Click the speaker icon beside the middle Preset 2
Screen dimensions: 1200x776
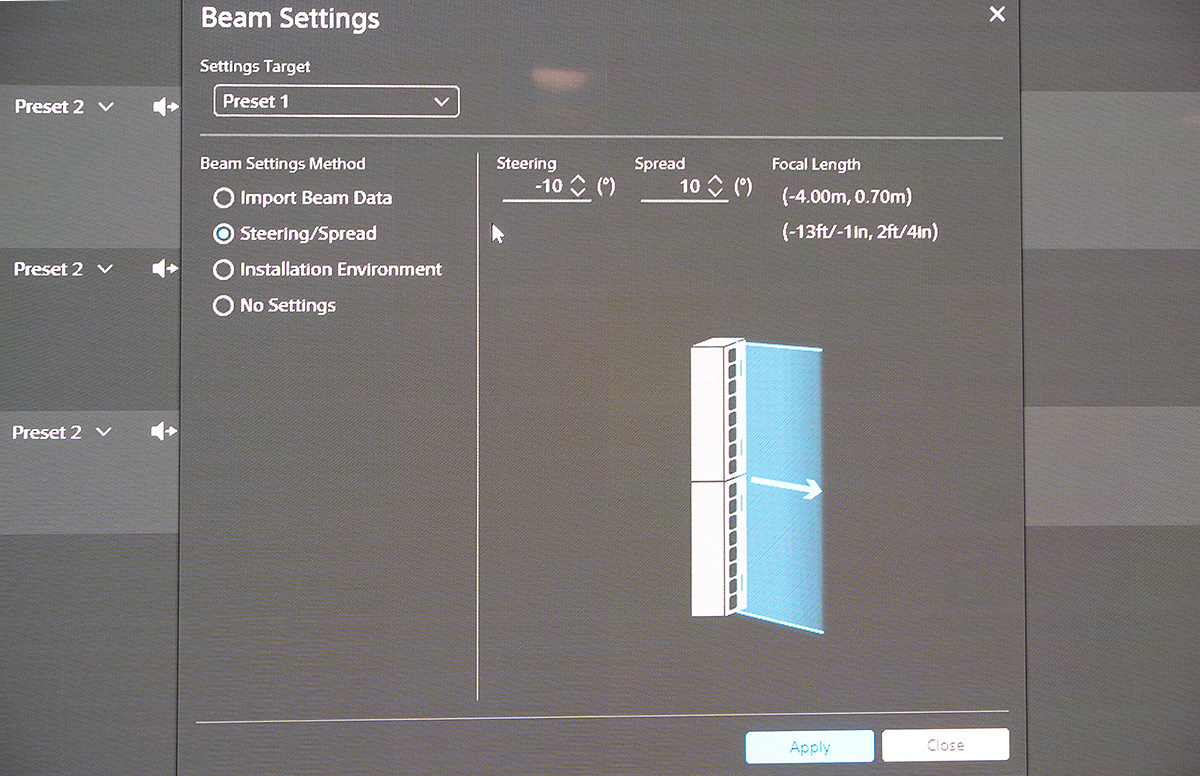tap(164, 269)
